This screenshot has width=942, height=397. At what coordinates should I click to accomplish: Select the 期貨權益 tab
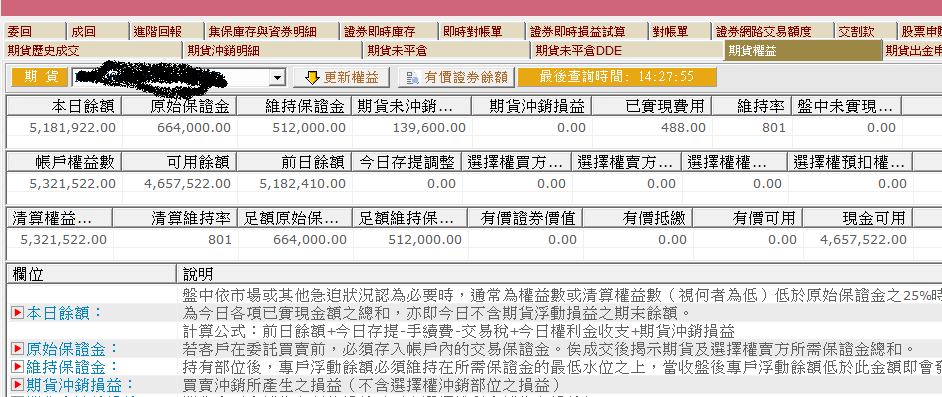point(803,50)
